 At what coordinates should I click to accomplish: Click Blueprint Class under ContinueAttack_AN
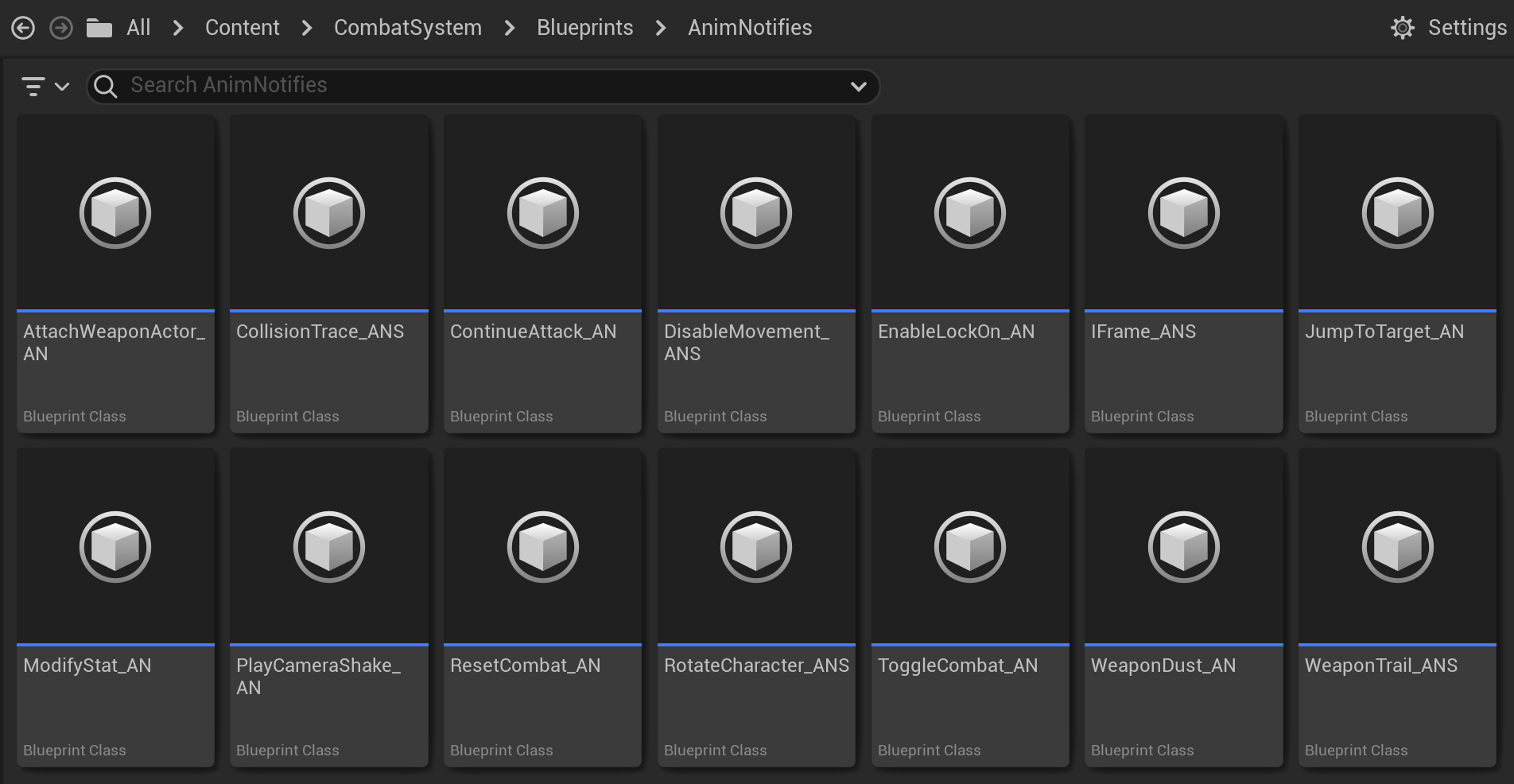(502, 417)
